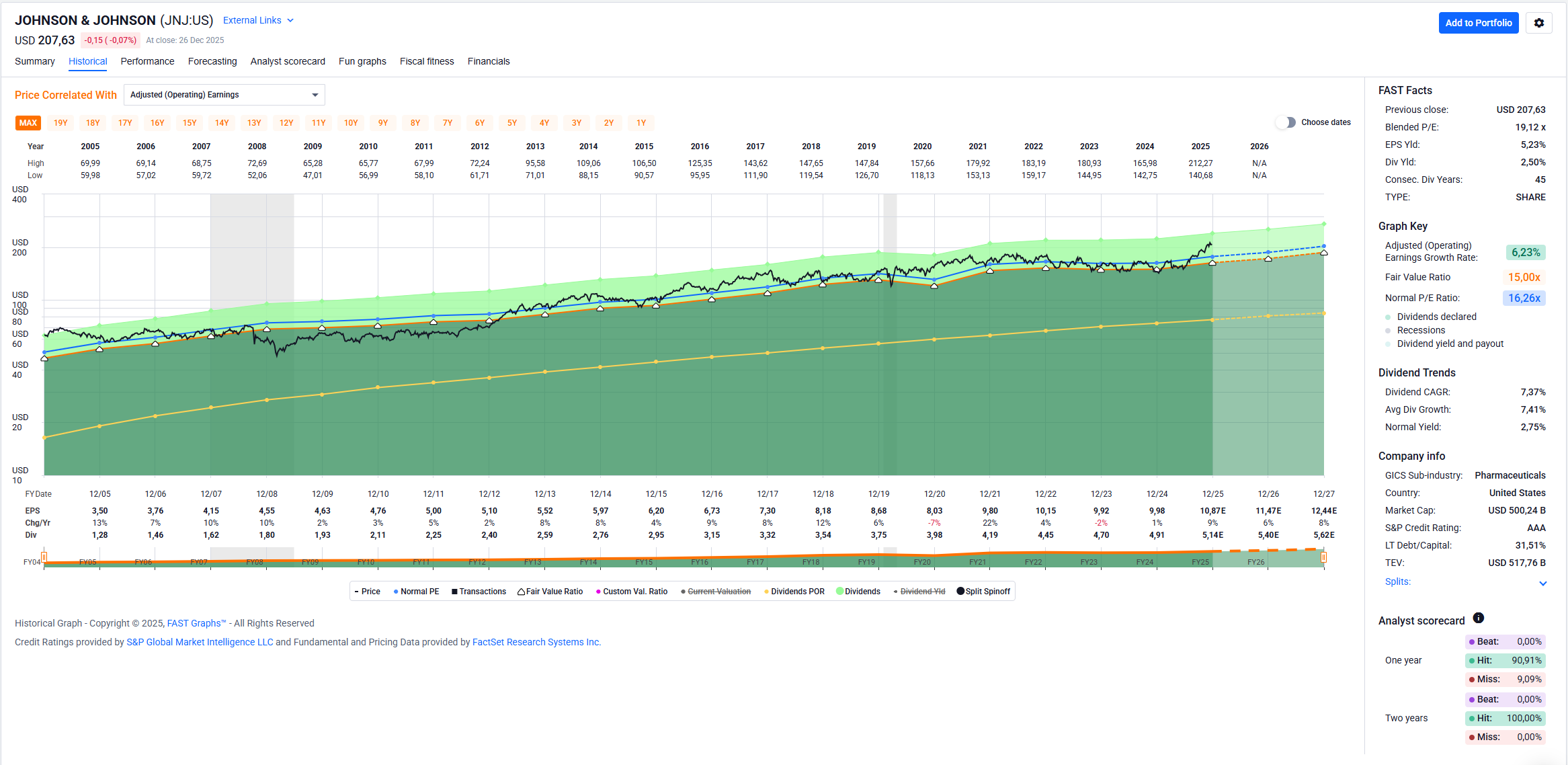Open the Adjusted (Operating) Earnings dropdown
This screenshot has width=1568, height=765.
pos(224,95)
